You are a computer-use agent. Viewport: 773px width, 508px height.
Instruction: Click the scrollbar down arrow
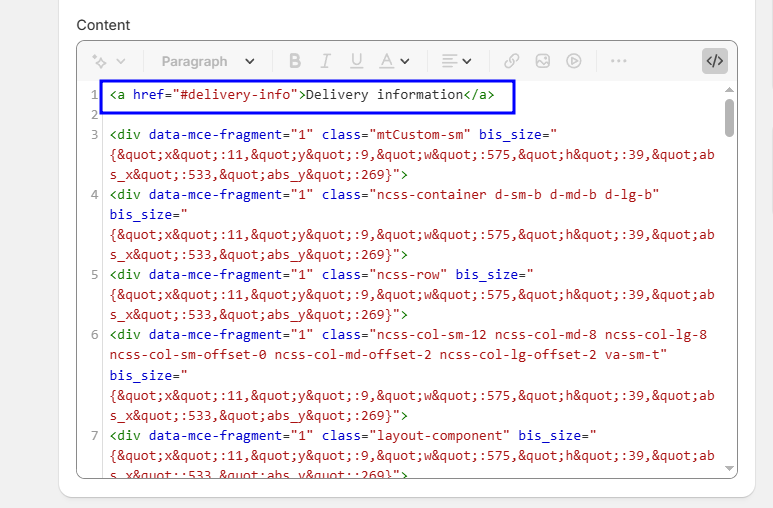730,469
